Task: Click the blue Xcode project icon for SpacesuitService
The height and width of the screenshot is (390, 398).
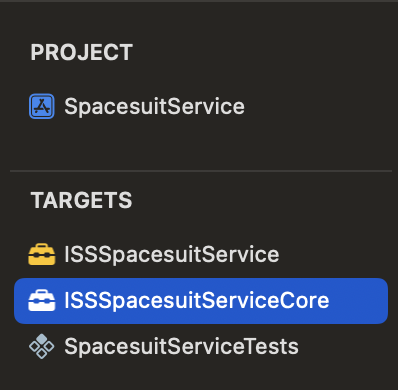Action: click(42, 106)
